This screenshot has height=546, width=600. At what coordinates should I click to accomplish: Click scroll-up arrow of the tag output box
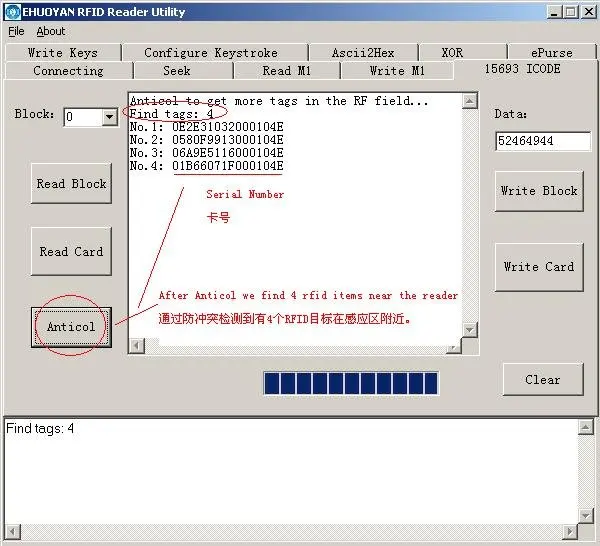[x=470, y=101]
